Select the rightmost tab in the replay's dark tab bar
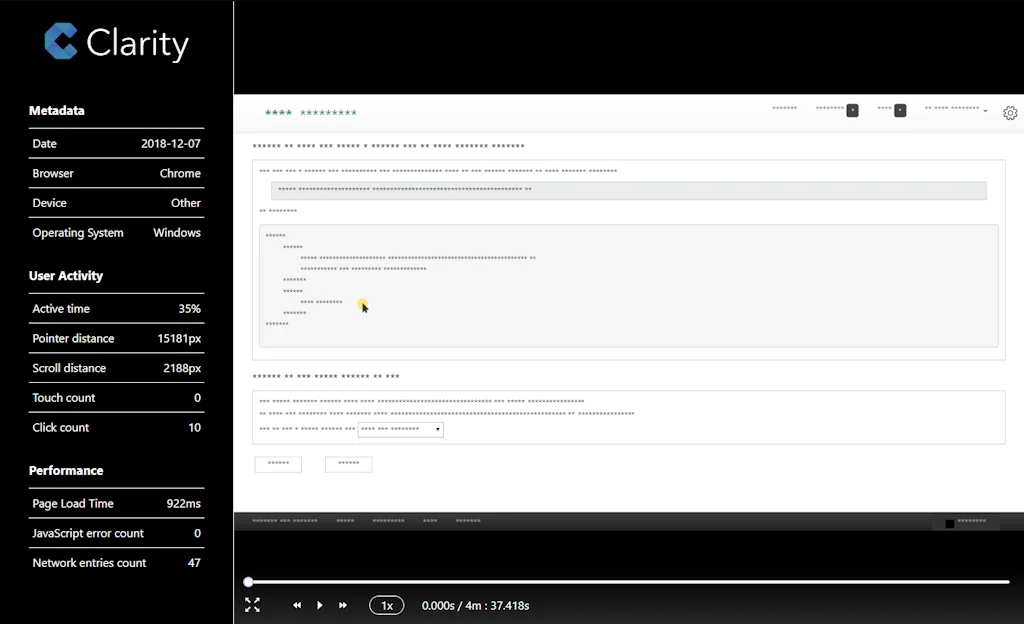 468,520
